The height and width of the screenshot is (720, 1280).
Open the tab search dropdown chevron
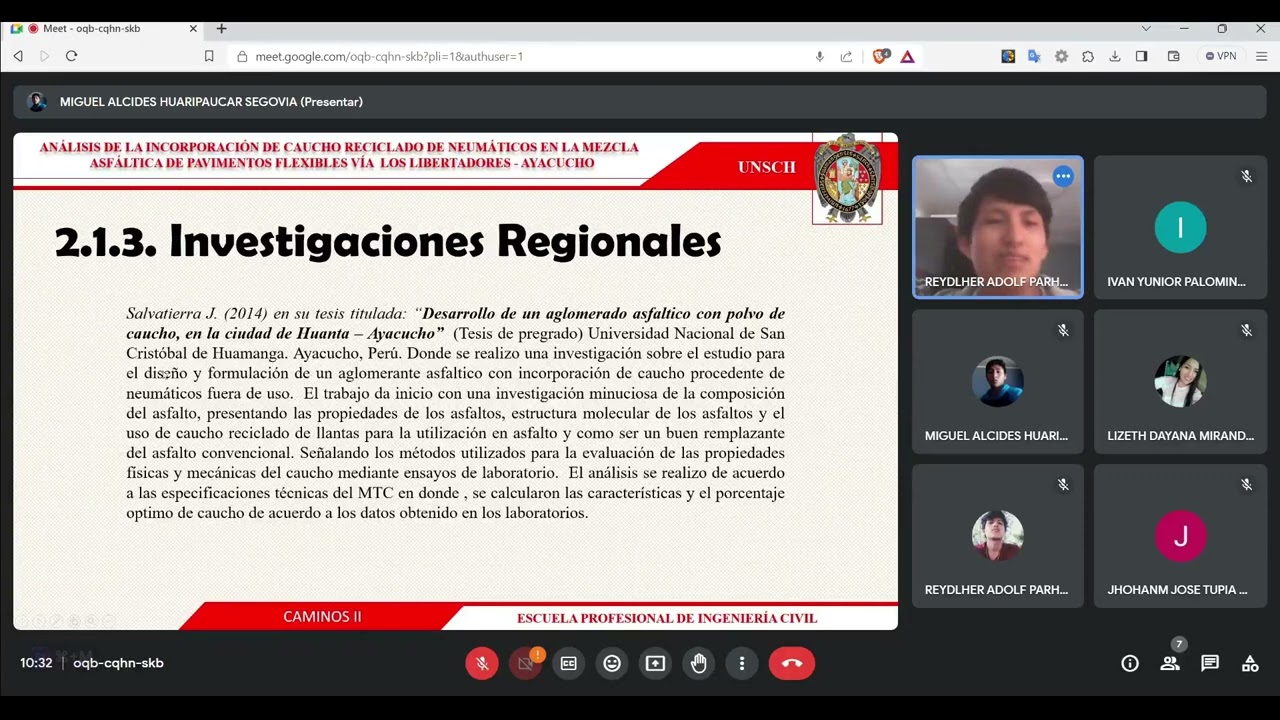[x=1146, y=28]
